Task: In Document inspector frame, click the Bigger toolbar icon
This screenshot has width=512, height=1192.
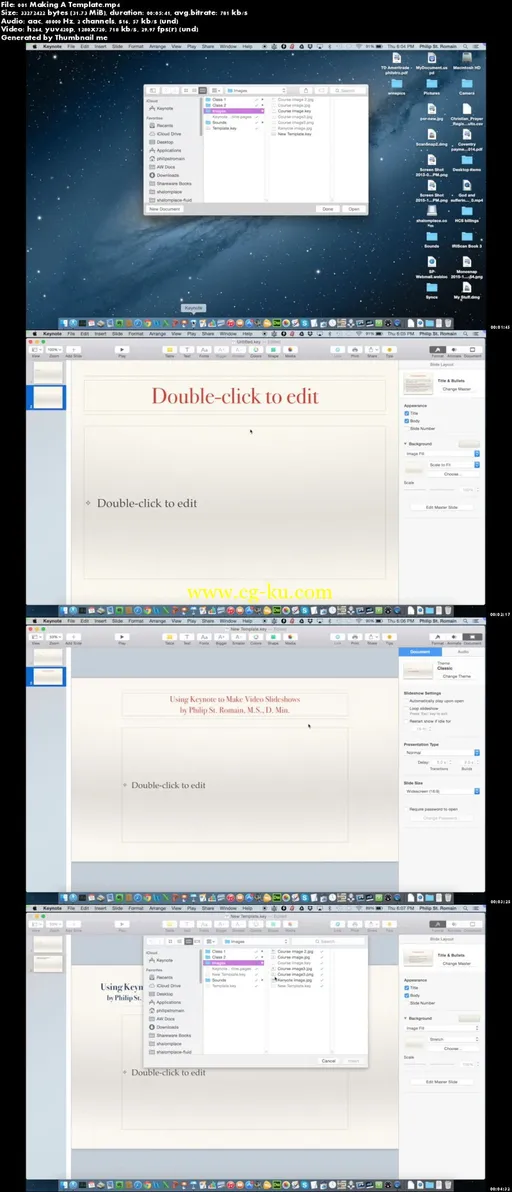Action: click(x=221, y=637)
